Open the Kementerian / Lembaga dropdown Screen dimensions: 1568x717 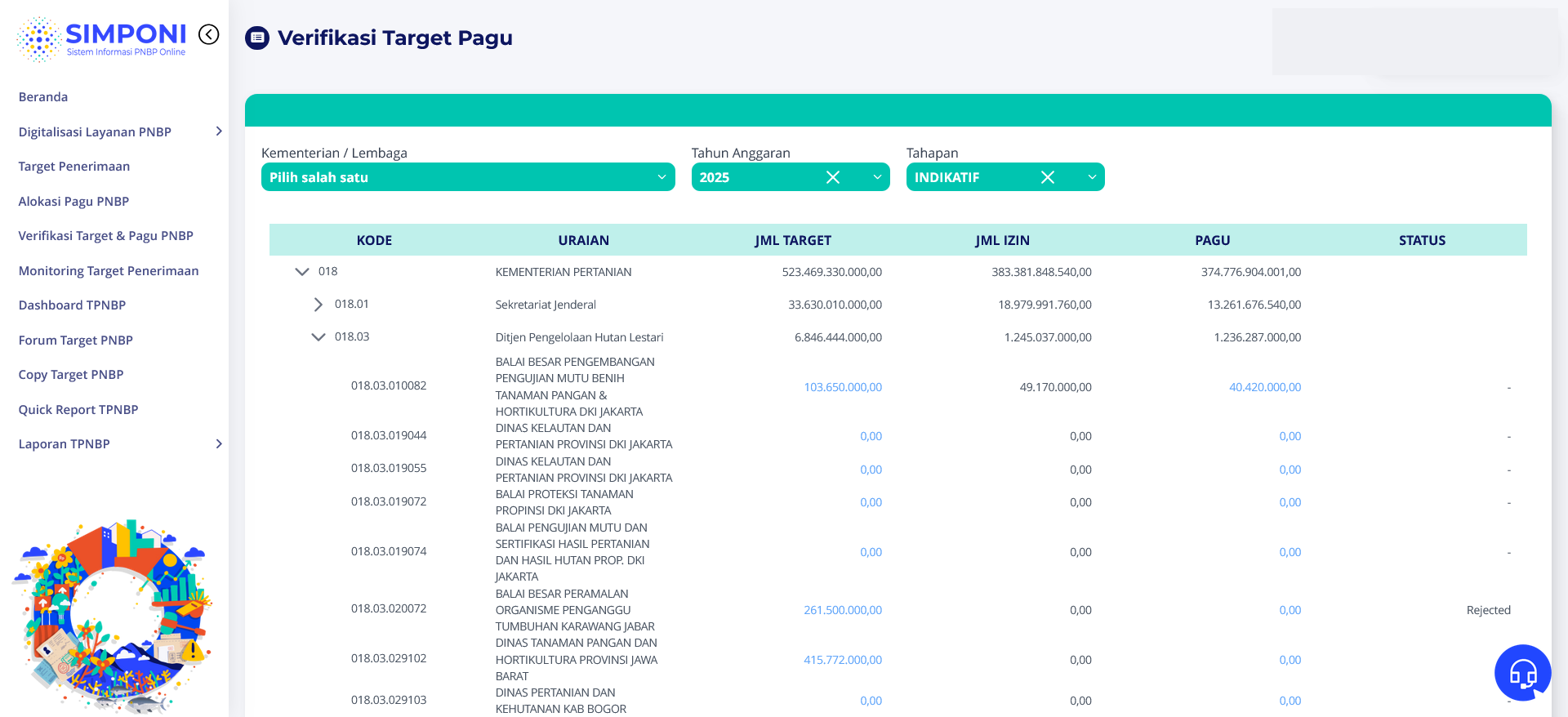click(467, 177)
